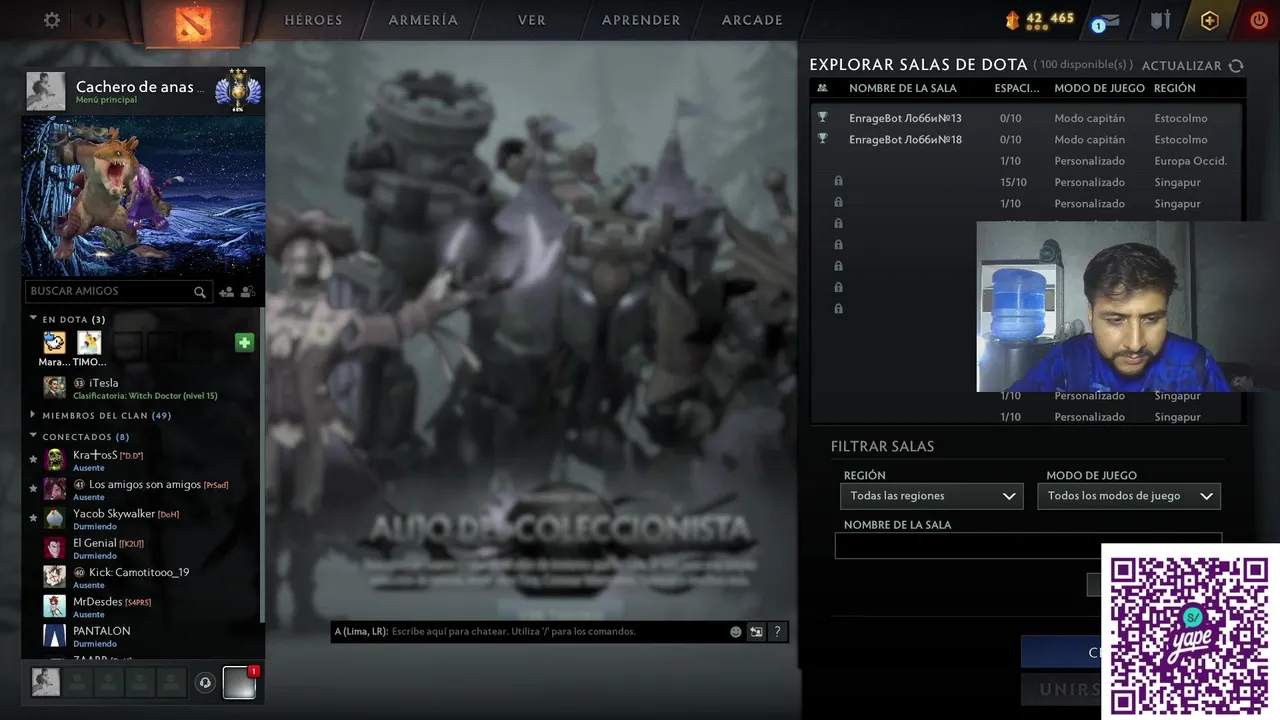Click the chat channel icon beside emoticon
The image size is (1280, 720).
756,632
